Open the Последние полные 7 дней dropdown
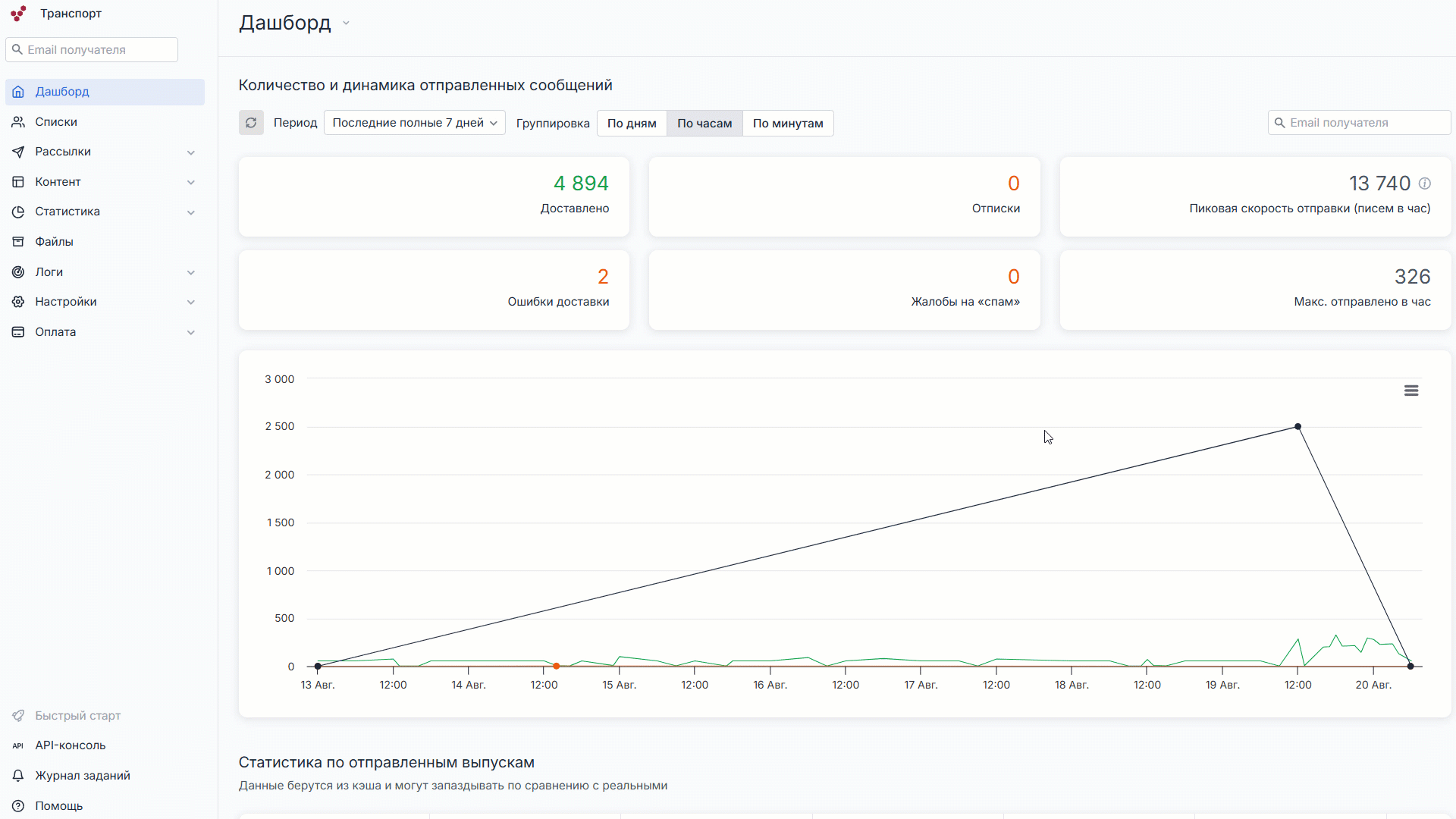Image resolution: width=1456 pixels, height=819 pixels. [414, 122]
